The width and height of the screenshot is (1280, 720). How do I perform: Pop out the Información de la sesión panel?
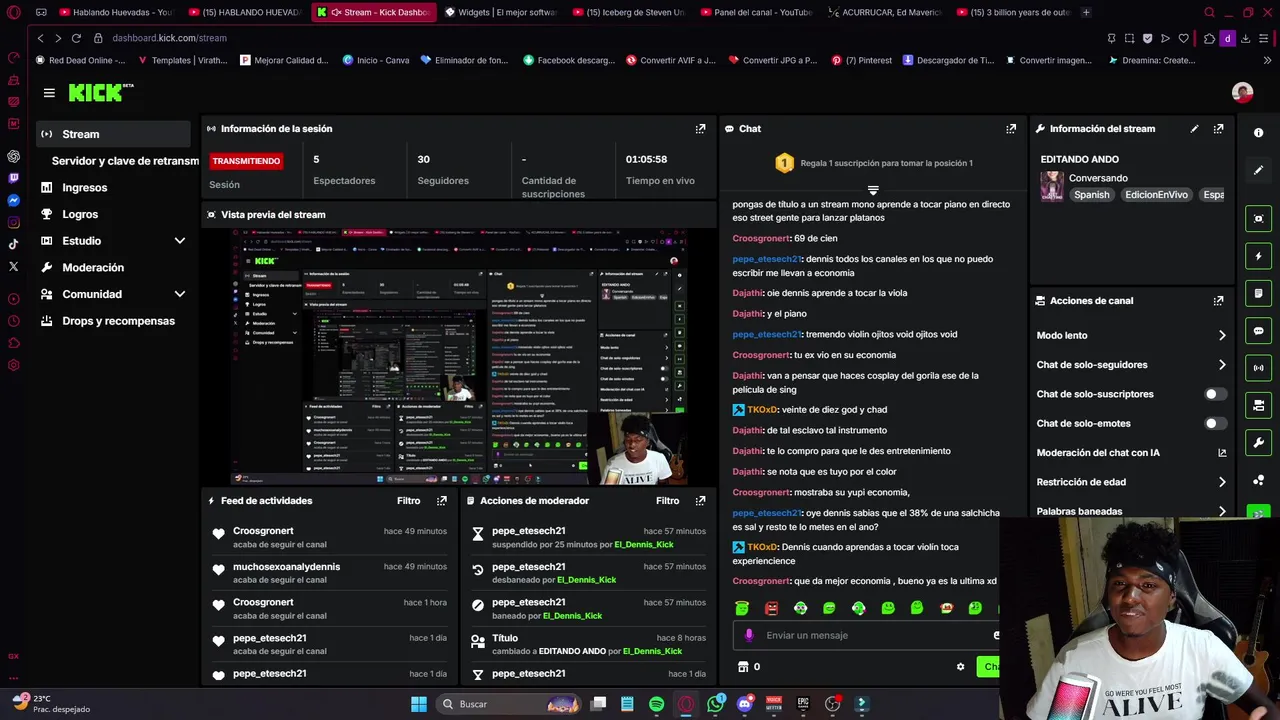coord(701,129)
